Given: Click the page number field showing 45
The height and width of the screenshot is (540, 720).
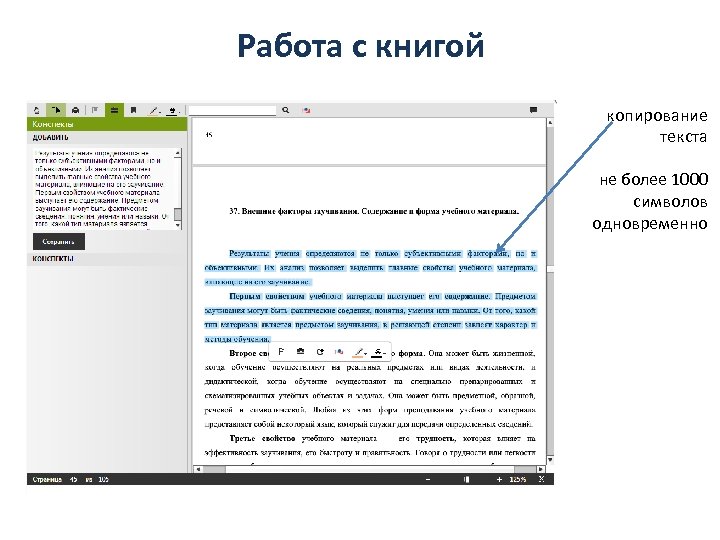Looking at the screenshot, I should click(73, 479).
